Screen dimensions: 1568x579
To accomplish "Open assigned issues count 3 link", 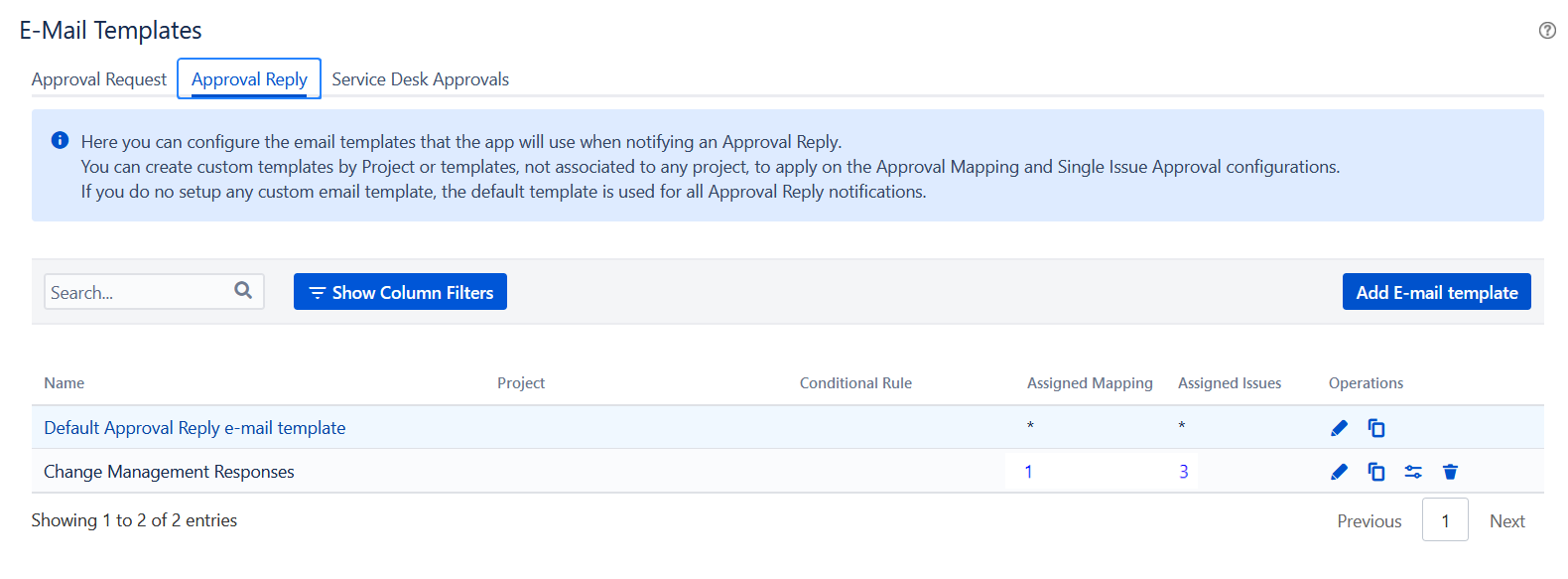I will coord(1183,472).
